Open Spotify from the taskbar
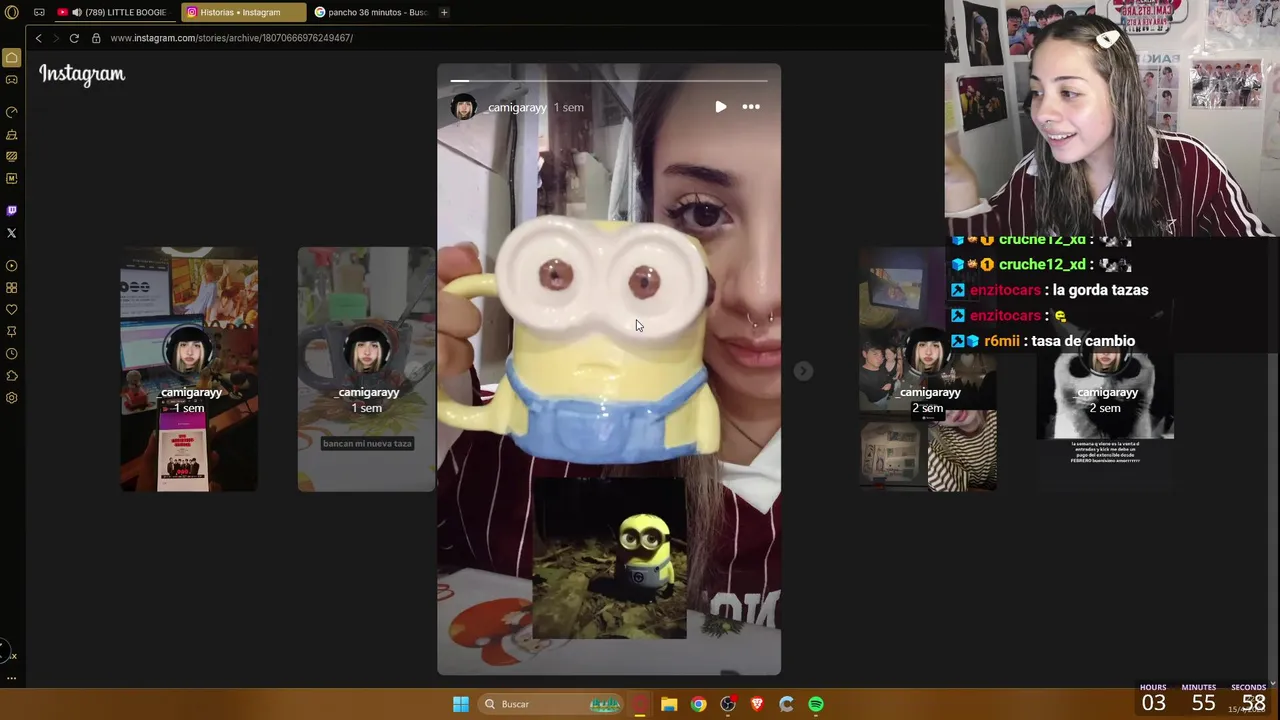The width and height of the screenshot is (1280, 720). pyautogui.click(x=816, y=704)
